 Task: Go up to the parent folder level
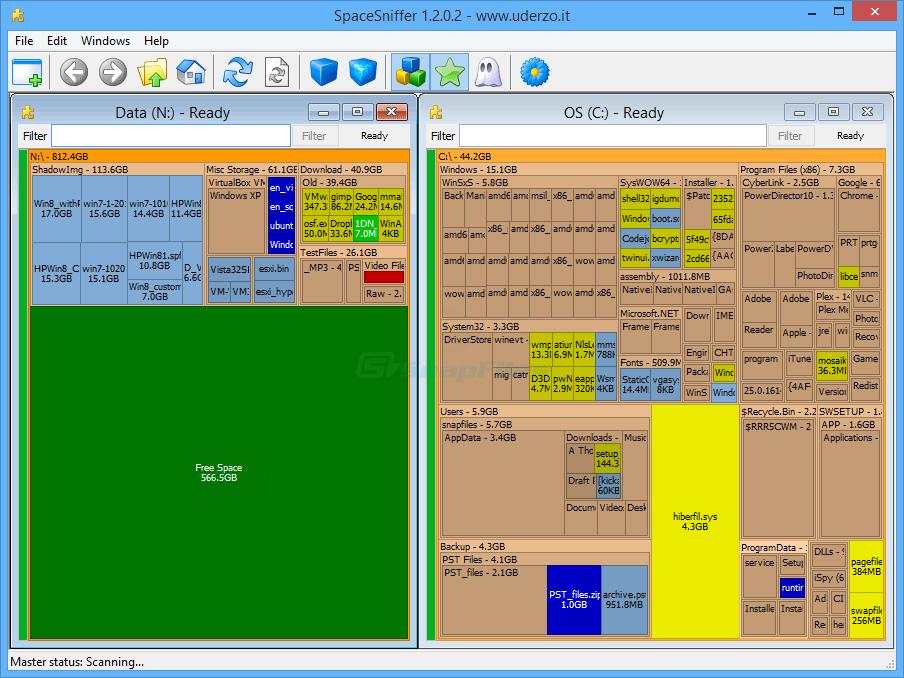(x=152, y=72)
